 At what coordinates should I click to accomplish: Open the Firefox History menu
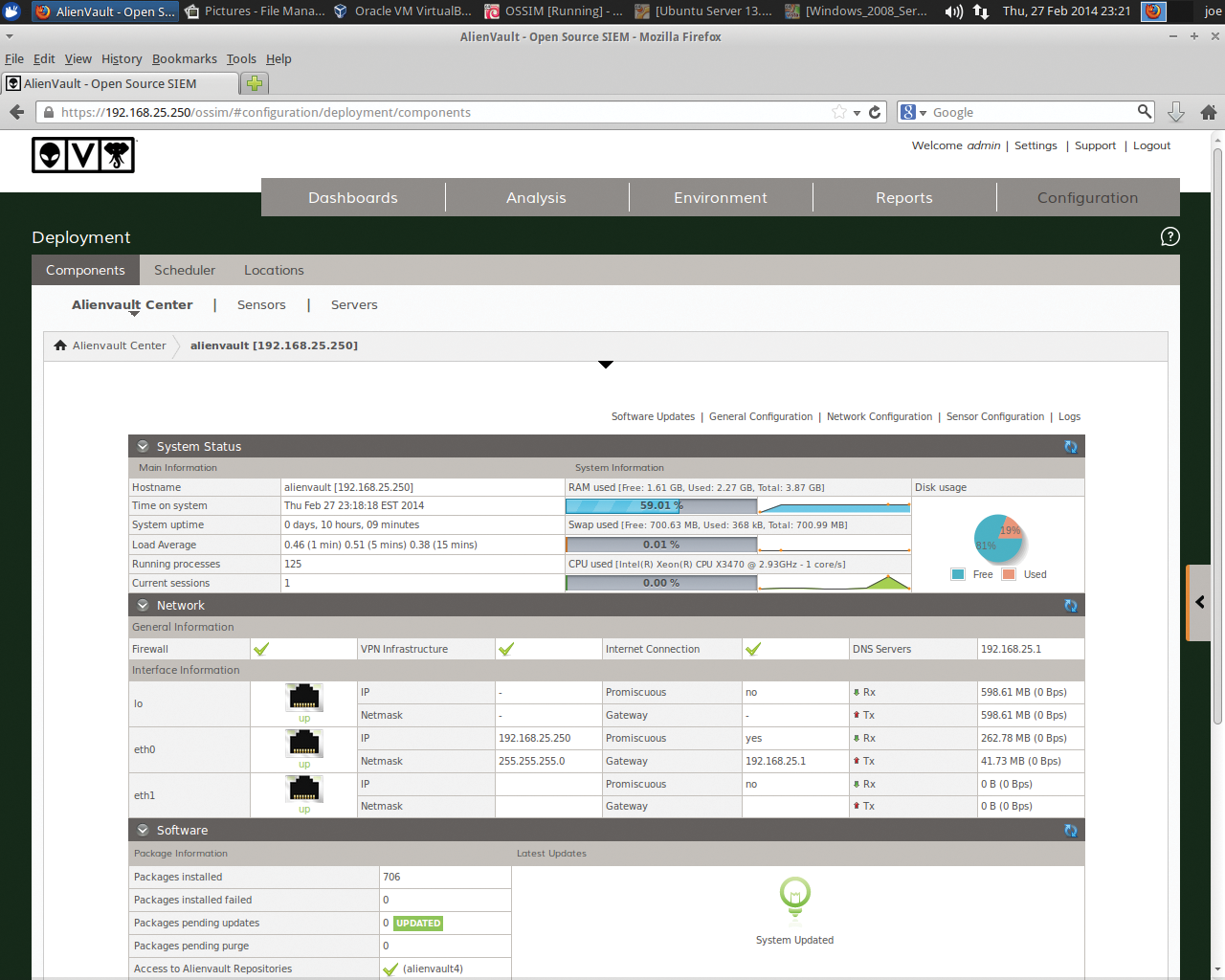coord(122,58)
